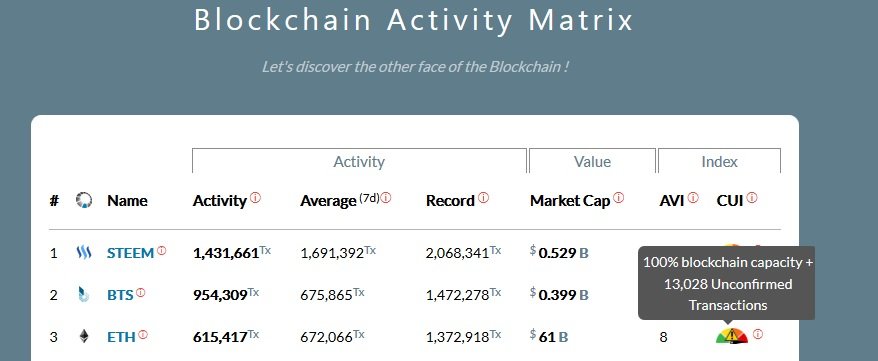
Task: Open the ETH blockchain link
Action: (x=121, y=337)
